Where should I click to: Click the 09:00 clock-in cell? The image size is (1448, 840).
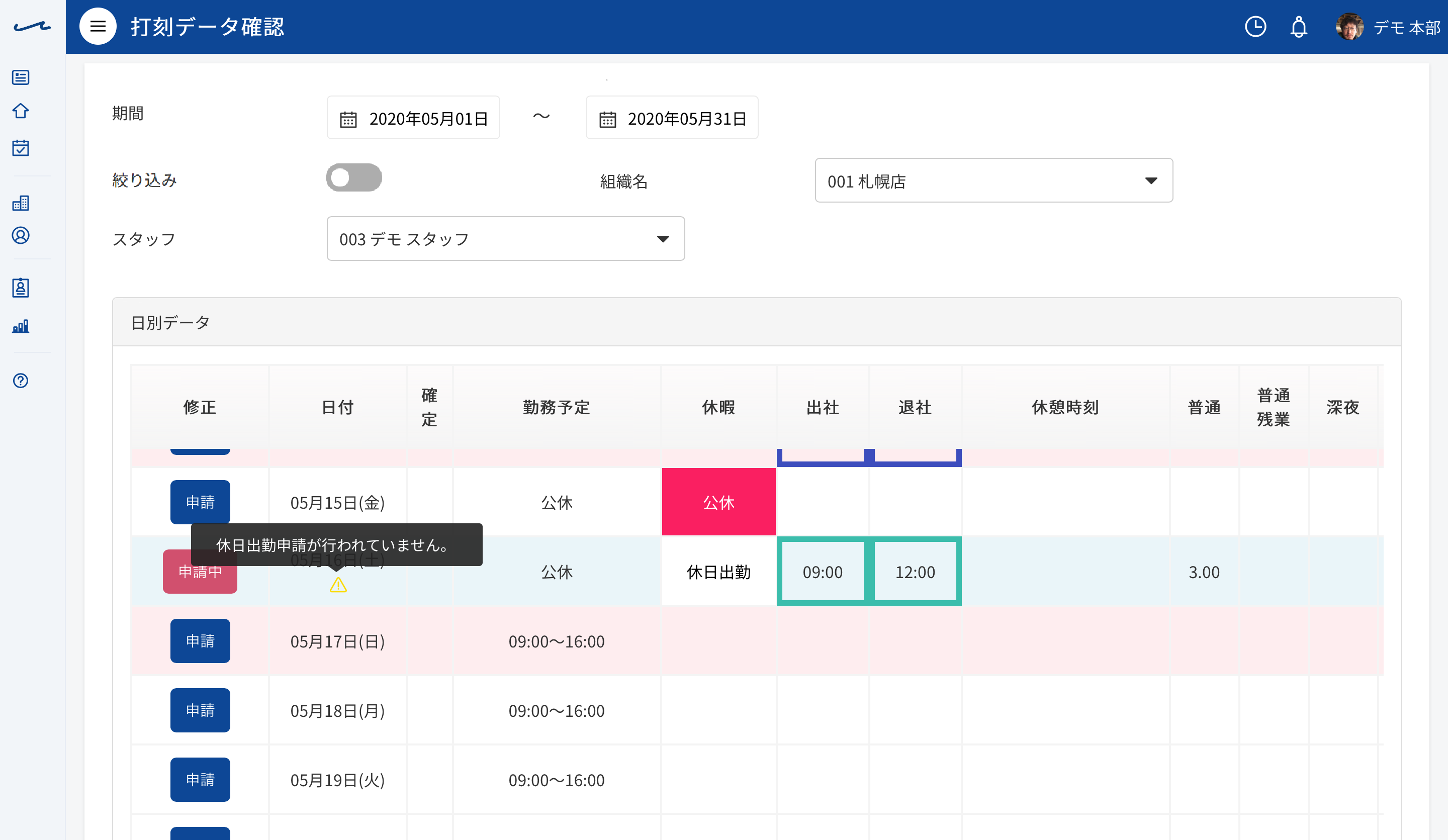tap(823, 572)
